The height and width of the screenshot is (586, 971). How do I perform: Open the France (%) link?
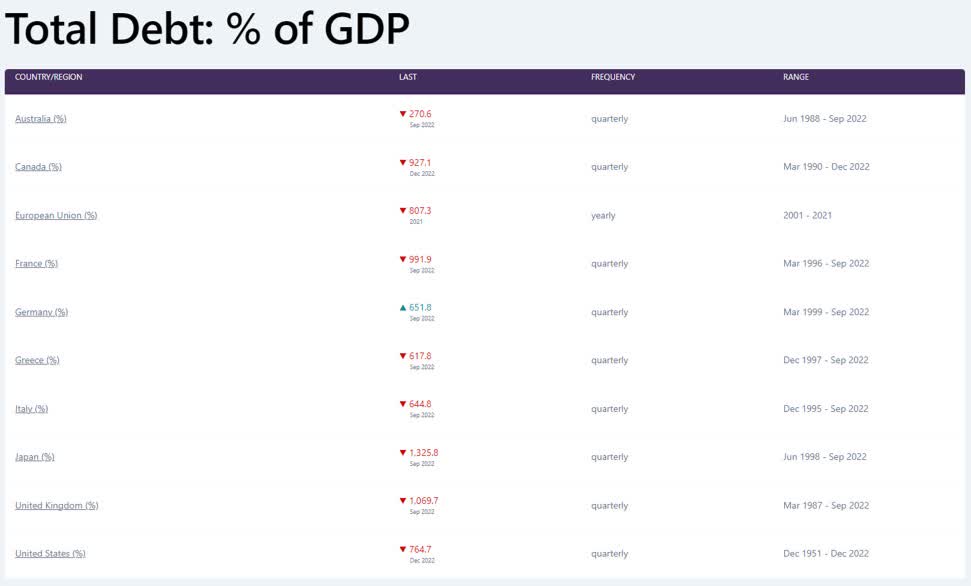coord(36,264)
